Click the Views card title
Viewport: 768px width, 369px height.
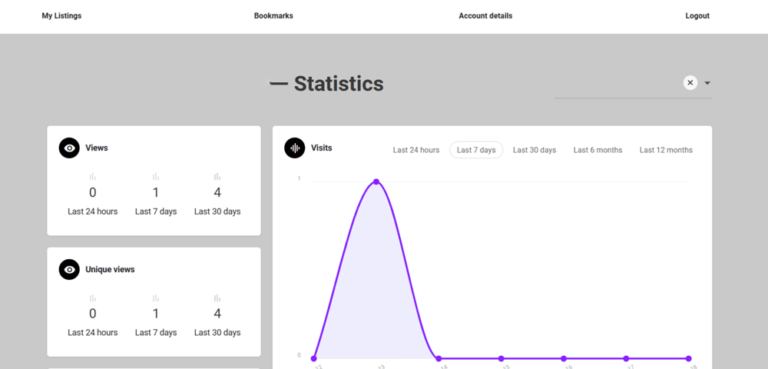pos(96,148)
